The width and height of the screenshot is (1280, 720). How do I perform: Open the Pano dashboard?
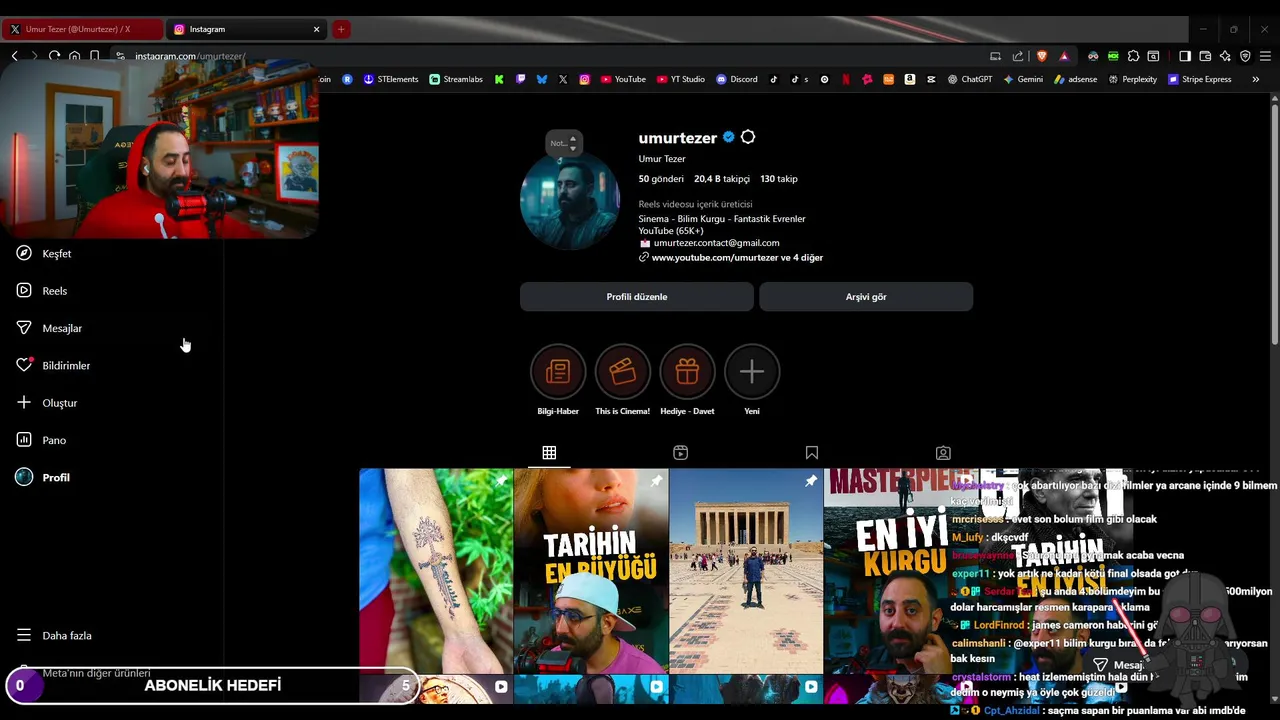click(41, 440)
